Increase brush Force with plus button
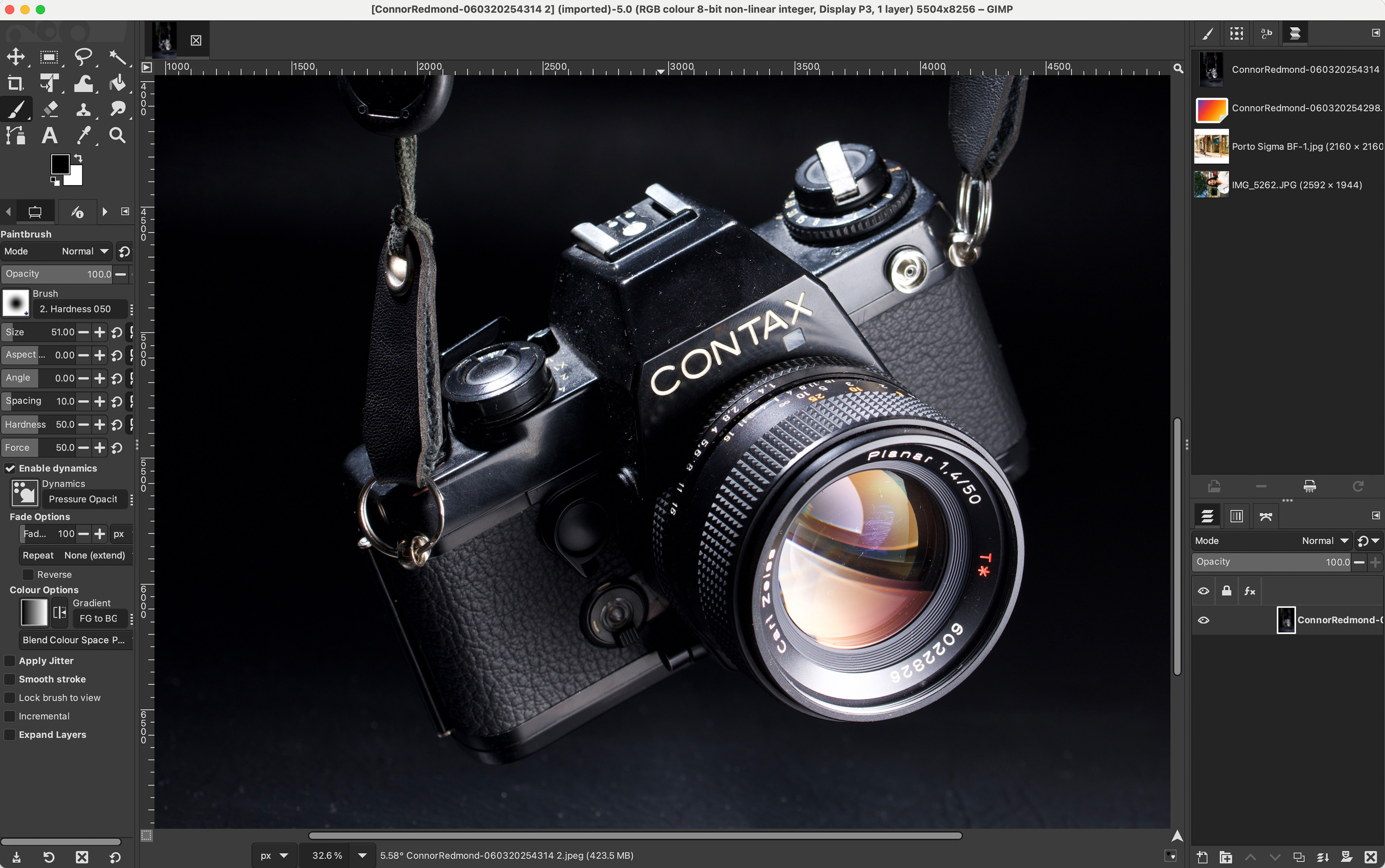 coord(100,448)
